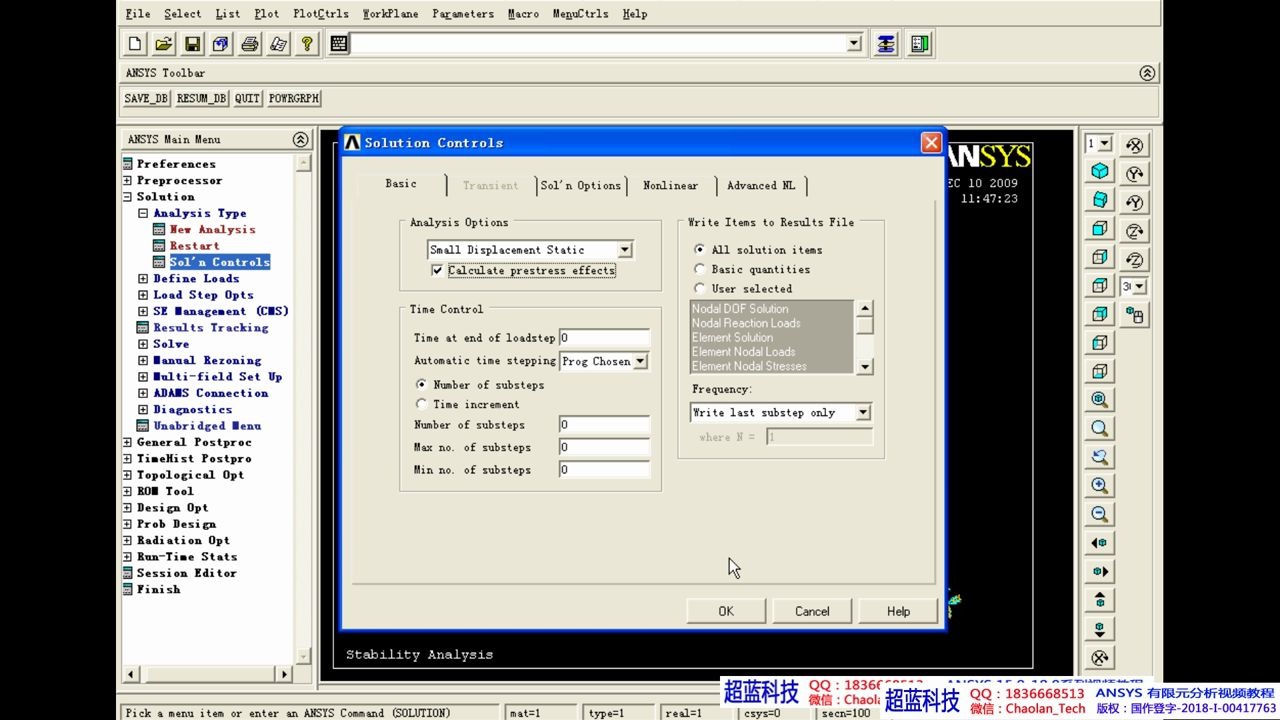Uncheck Calculate prestress effects checkbox
The width and height of the screenshot is (1280, 720).
(x=437, y=270)
